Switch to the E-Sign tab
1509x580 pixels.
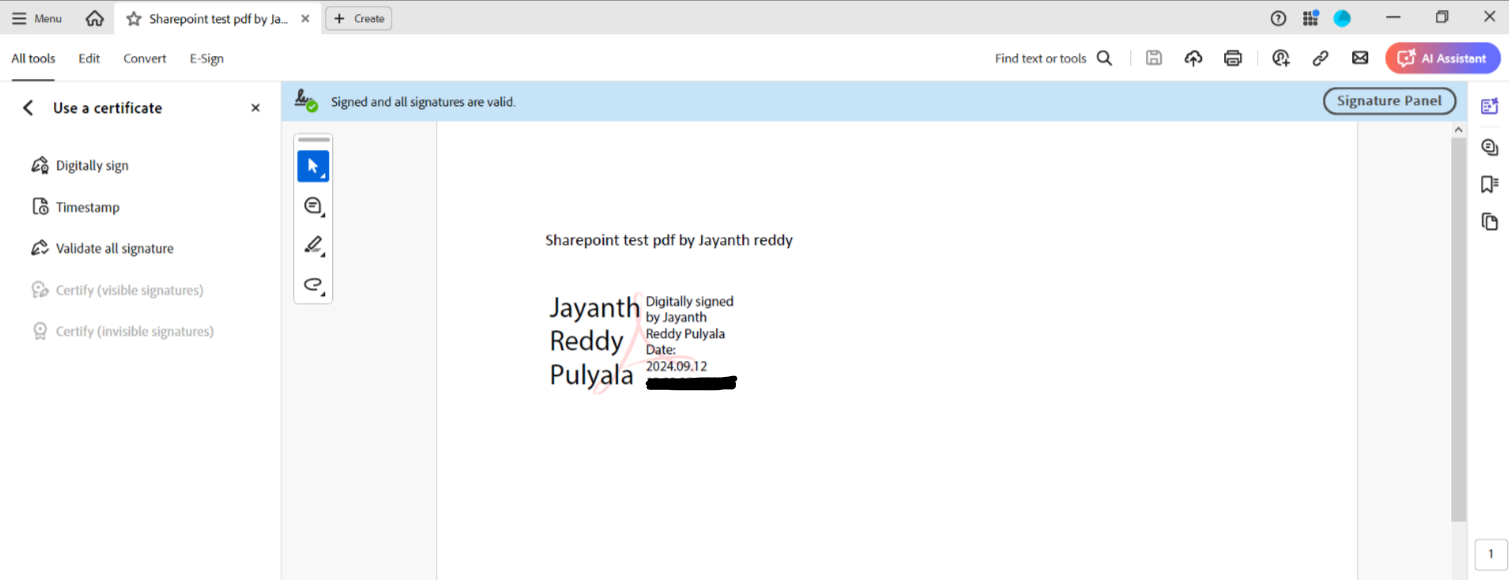206,58
